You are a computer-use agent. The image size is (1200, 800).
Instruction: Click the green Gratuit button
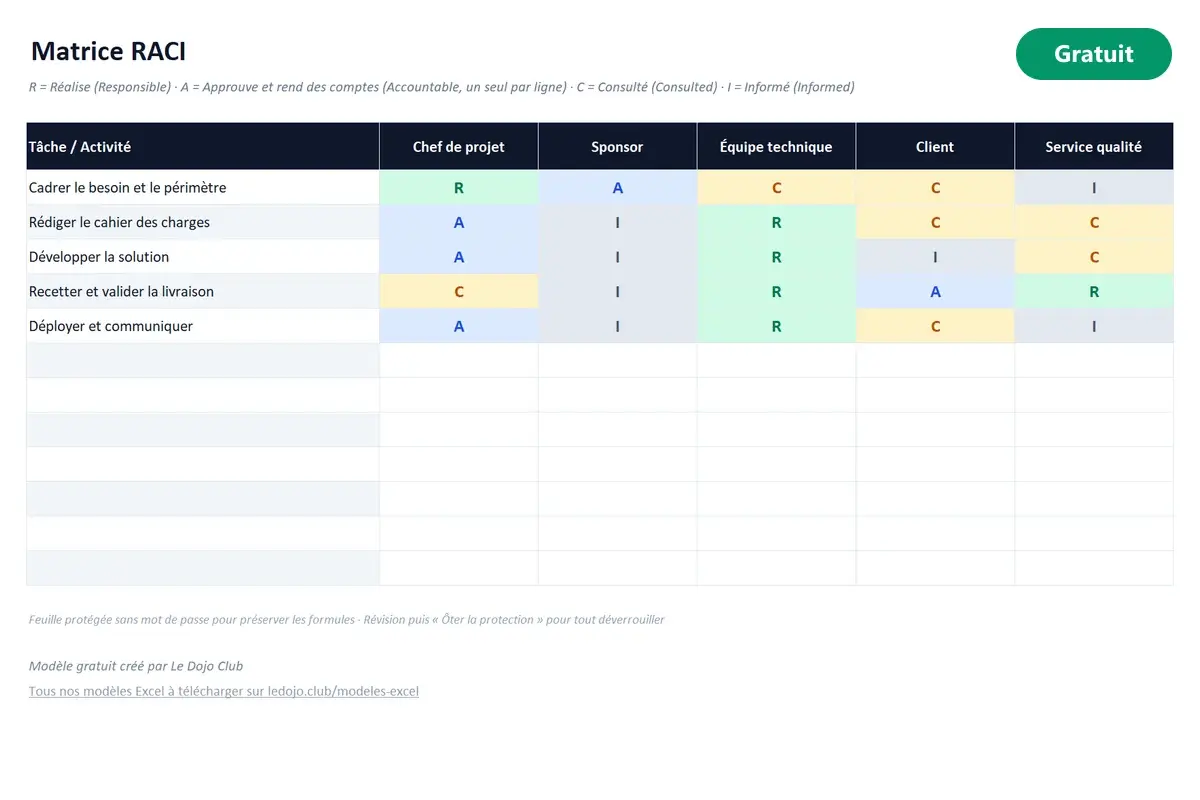click(1093, 54)
